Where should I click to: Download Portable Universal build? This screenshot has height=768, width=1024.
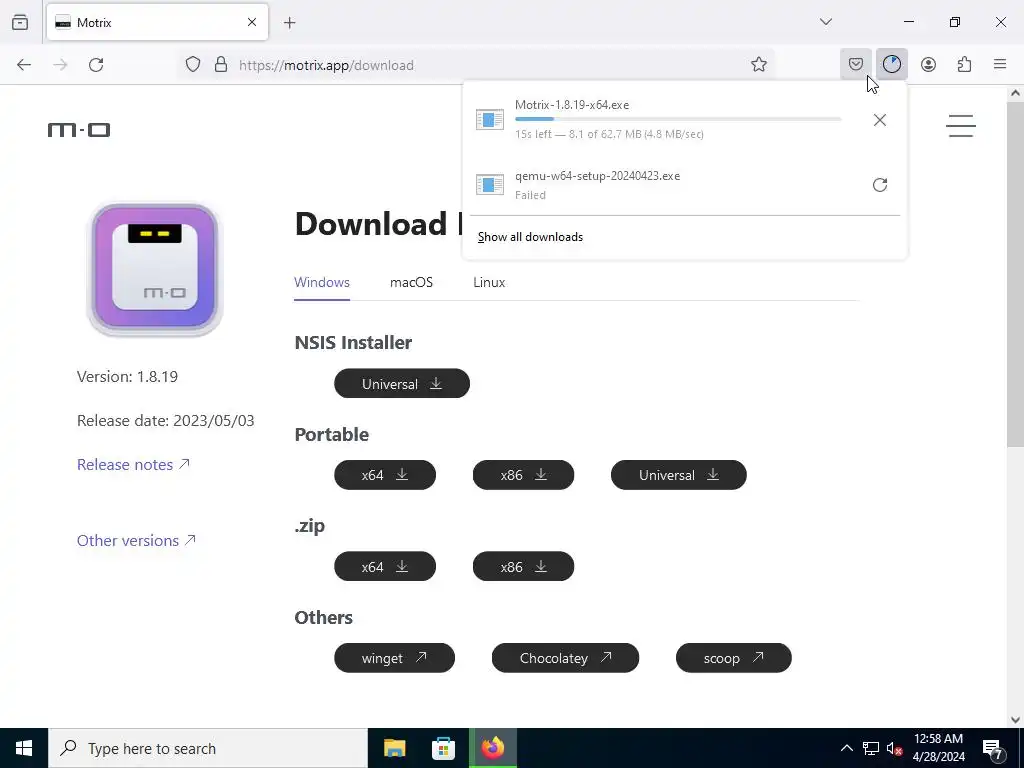point(679,475)
